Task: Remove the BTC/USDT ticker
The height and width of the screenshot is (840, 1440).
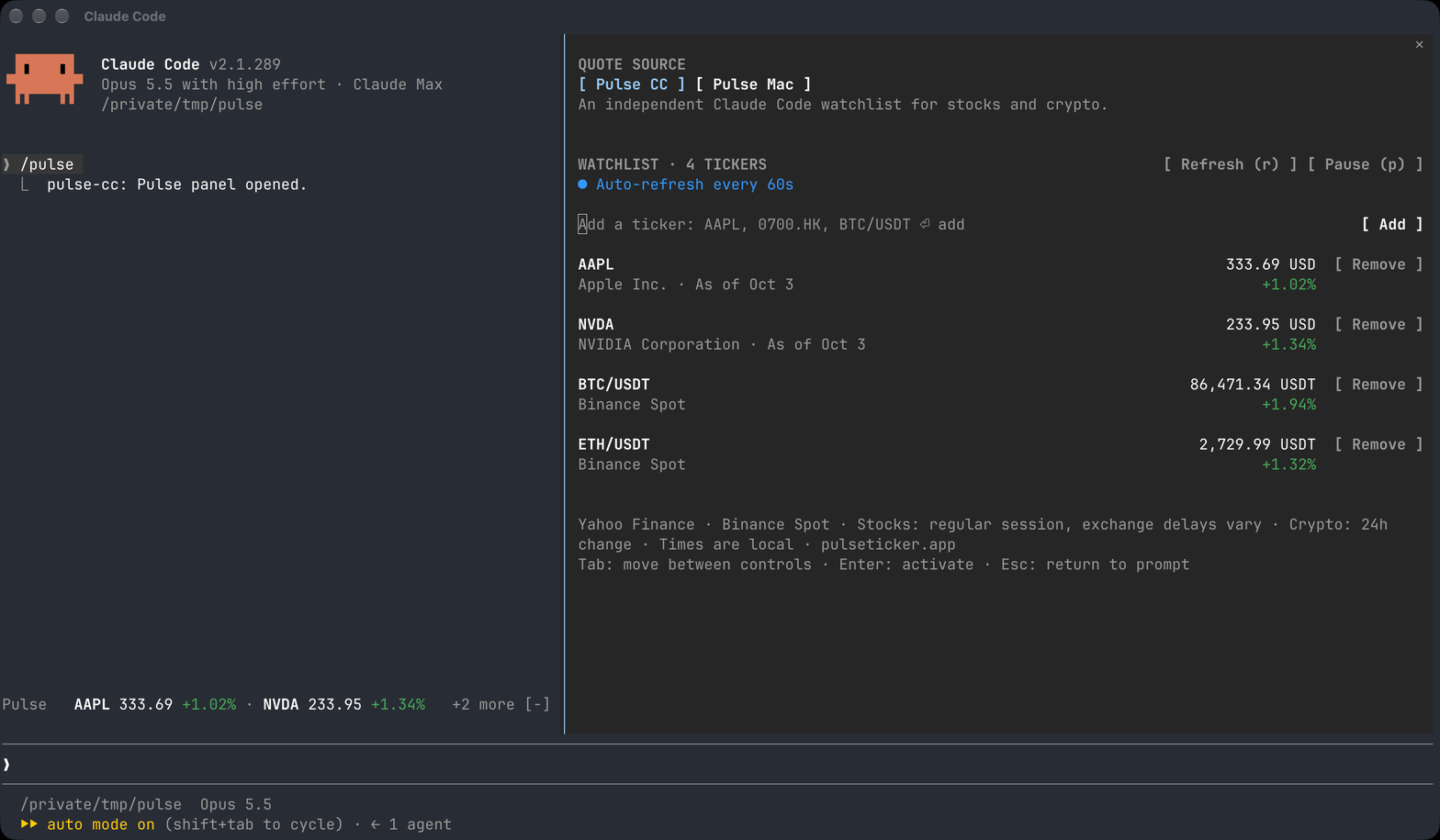Action: point(1378,385)
